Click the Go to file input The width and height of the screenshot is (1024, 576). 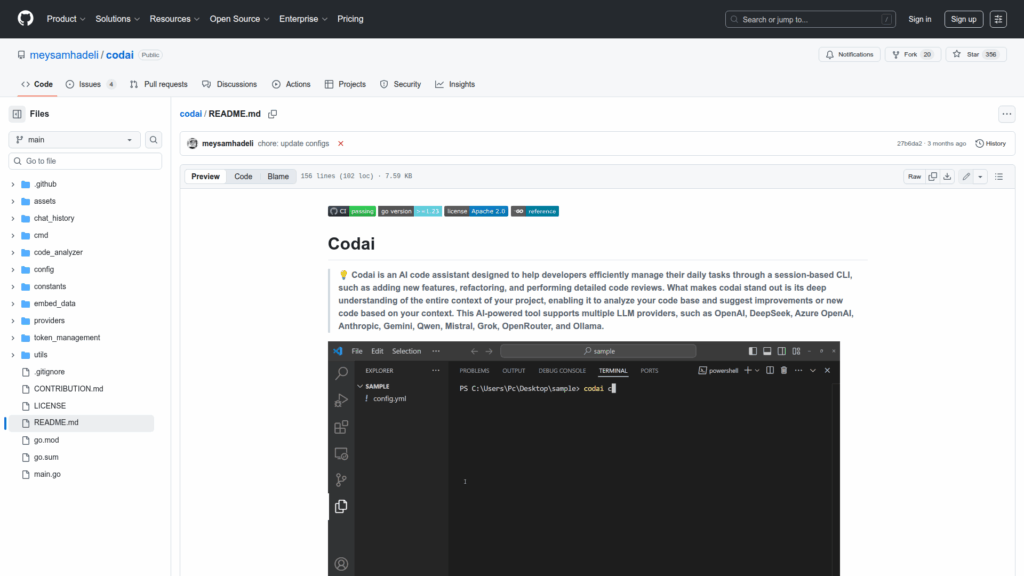(85, 161)
